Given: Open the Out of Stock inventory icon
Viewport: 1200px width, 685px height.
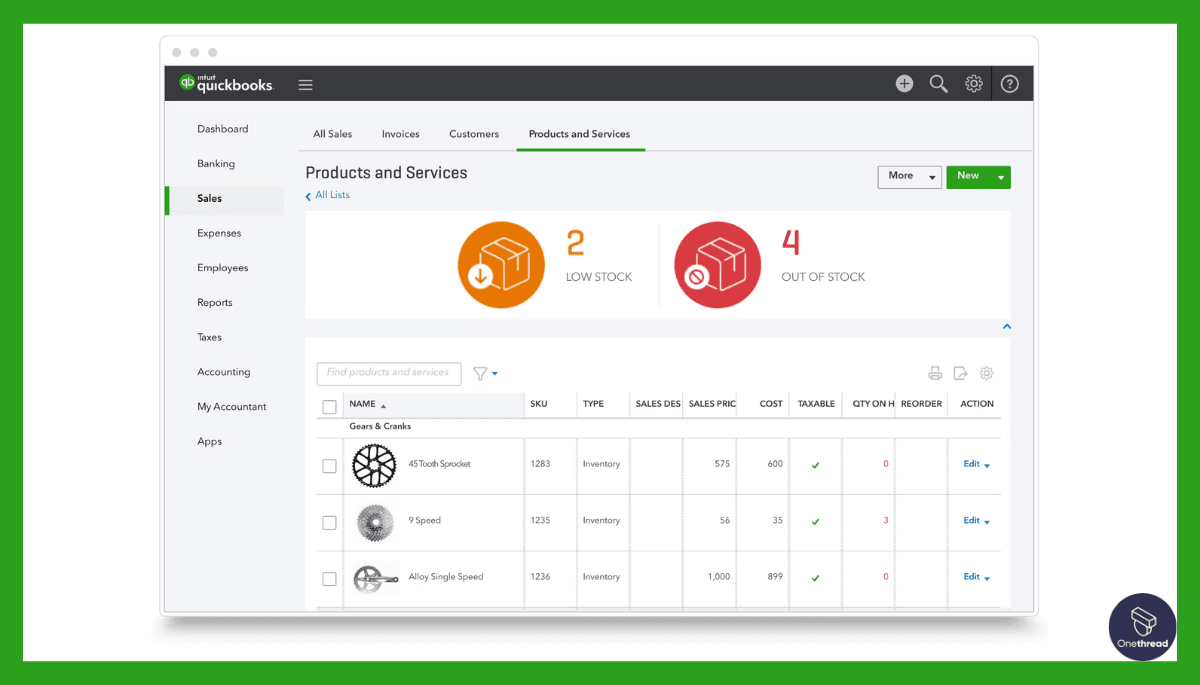Looking at the screenshot, I should coord(717,264).
